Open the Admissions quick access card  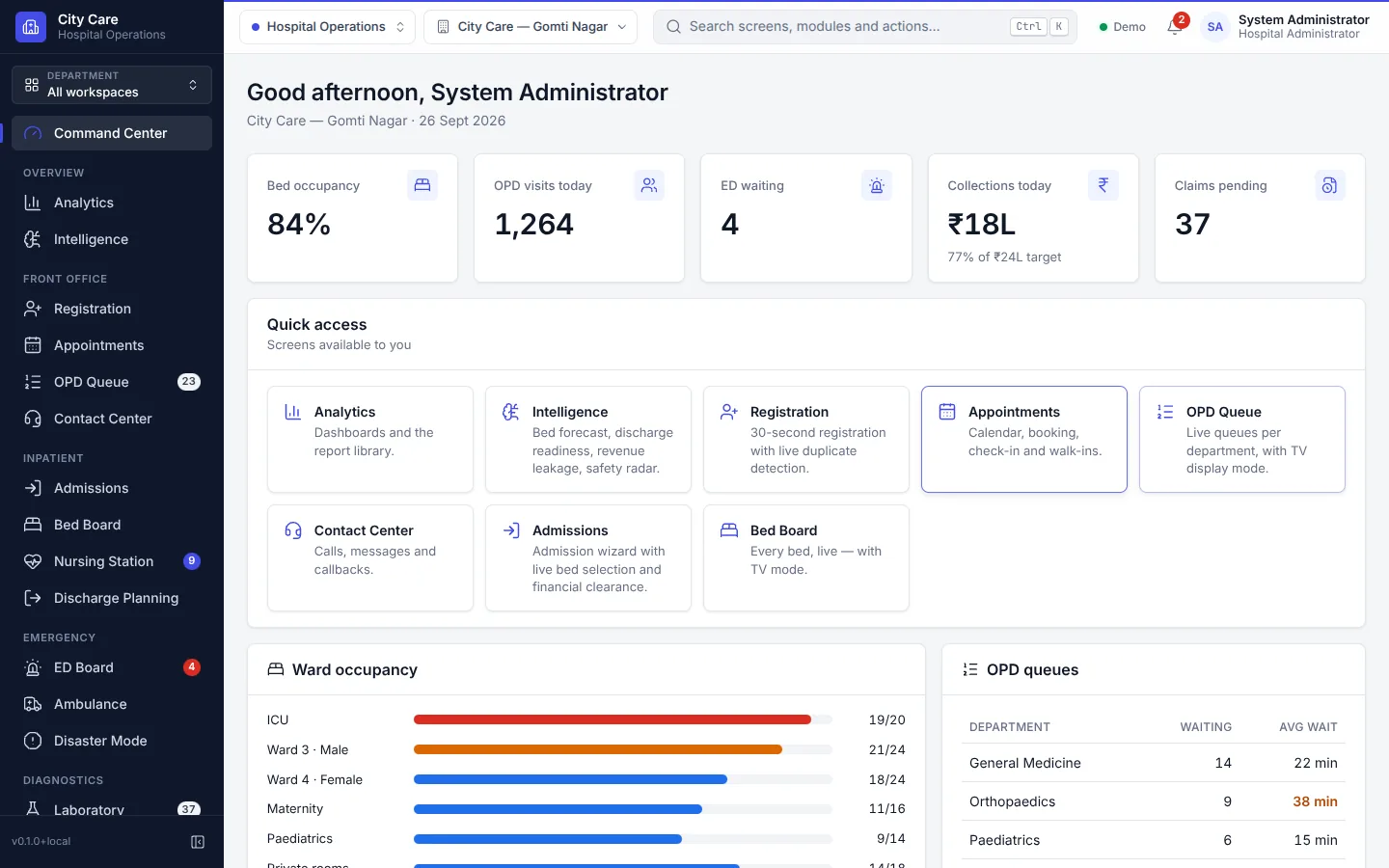pos(588,558)
